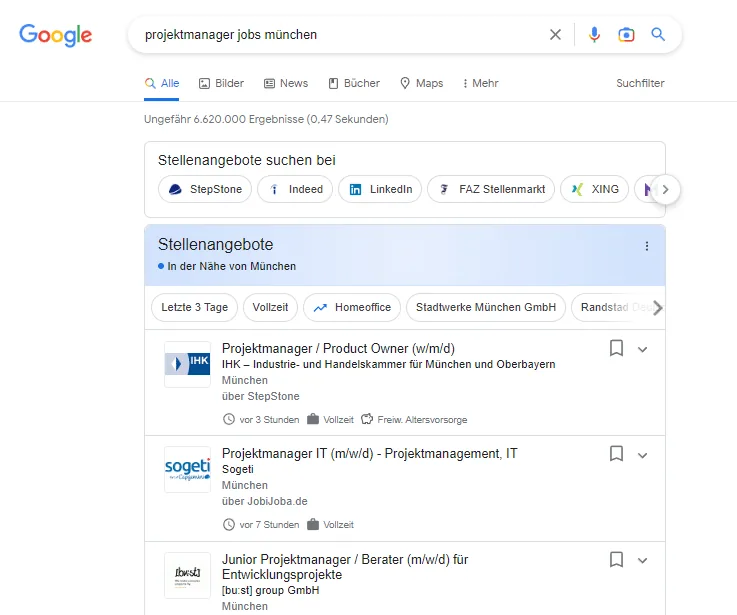Start voice search with the microphone icon

[594, 34]
